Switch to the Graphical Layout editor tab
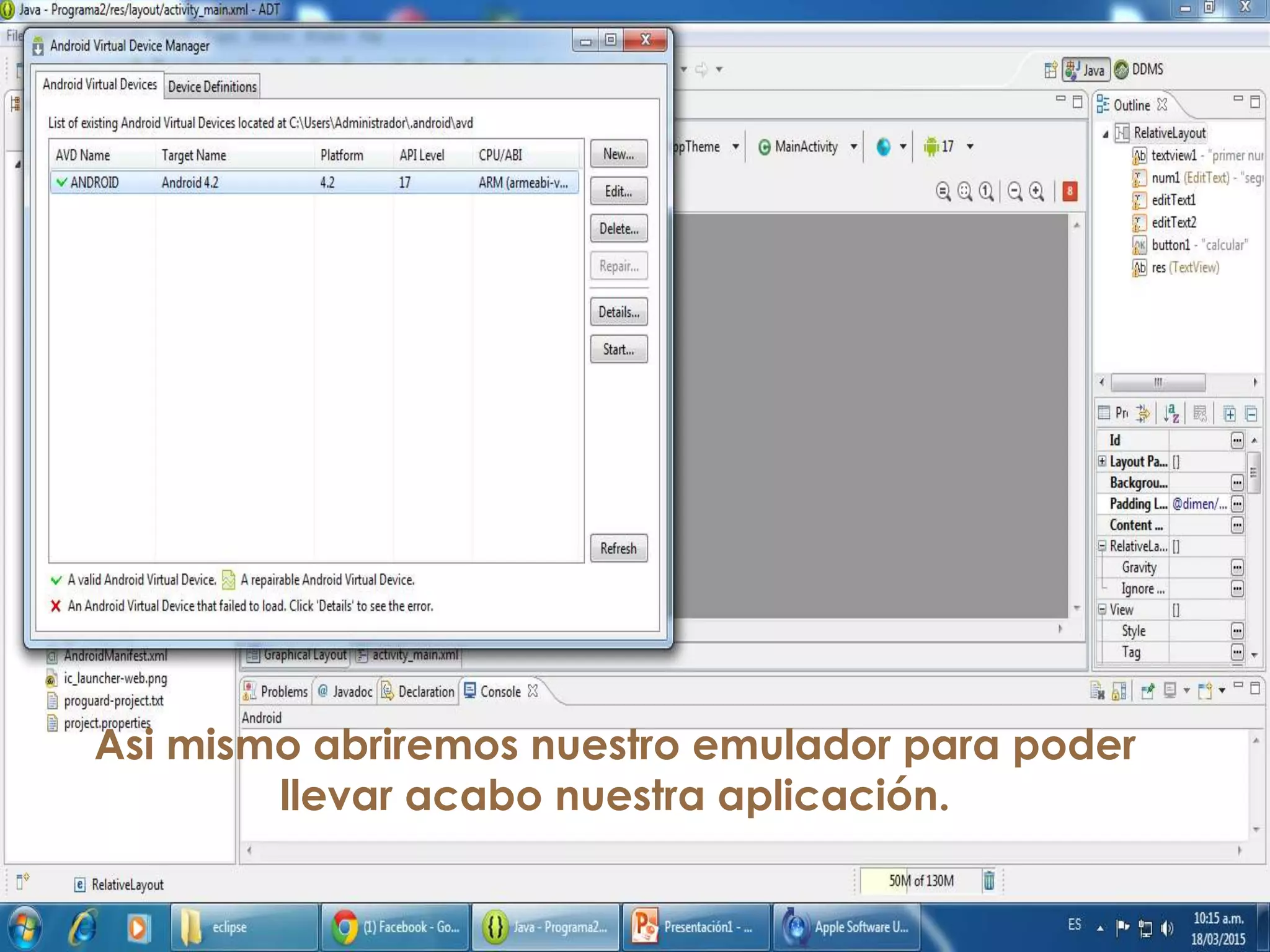 (296, 655)
